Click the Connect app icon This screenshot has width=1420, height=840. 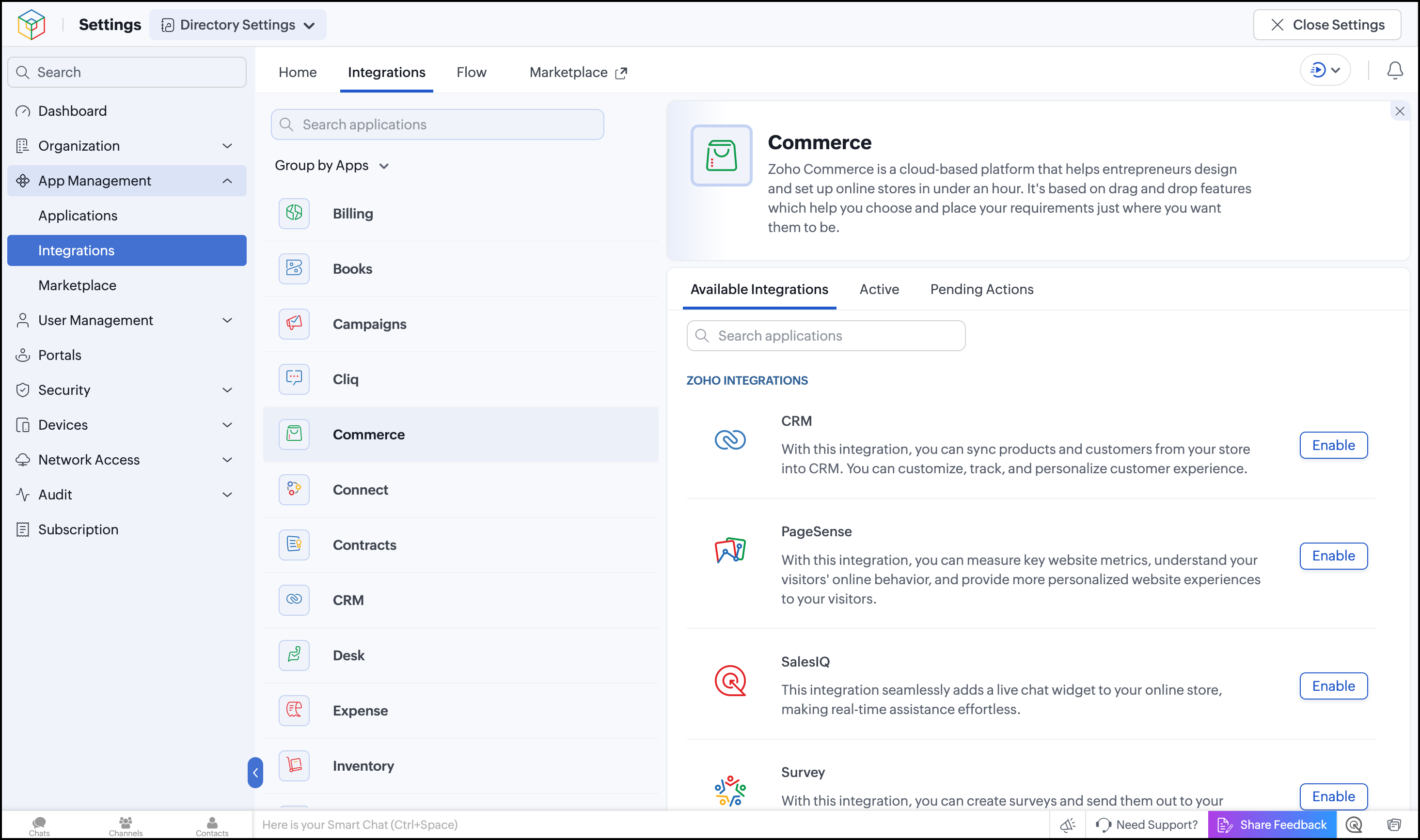pyautogui.click(x=294, y=489)
